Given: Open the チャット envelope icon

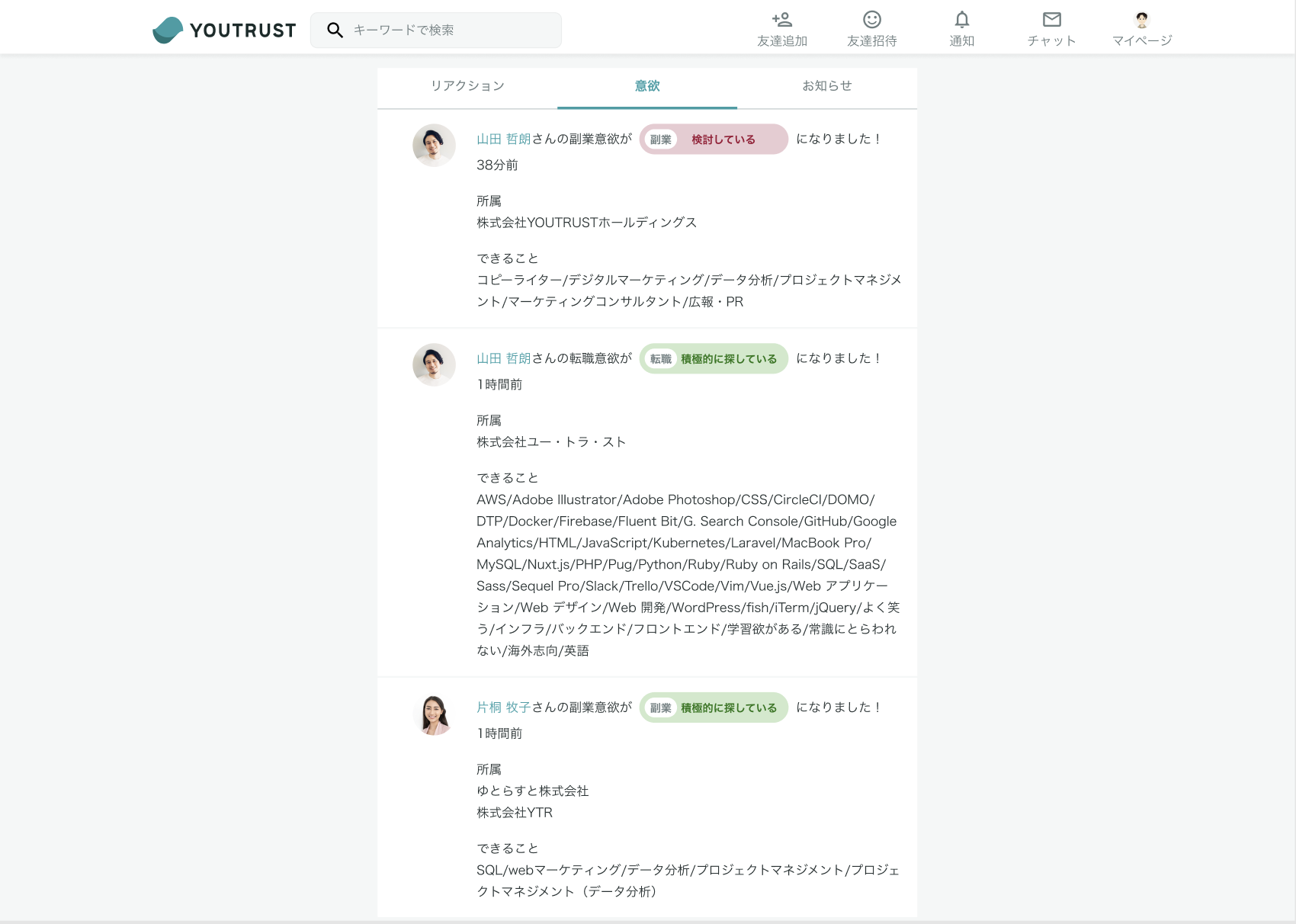Looking at the screenshot, I should pos(1052,20).
